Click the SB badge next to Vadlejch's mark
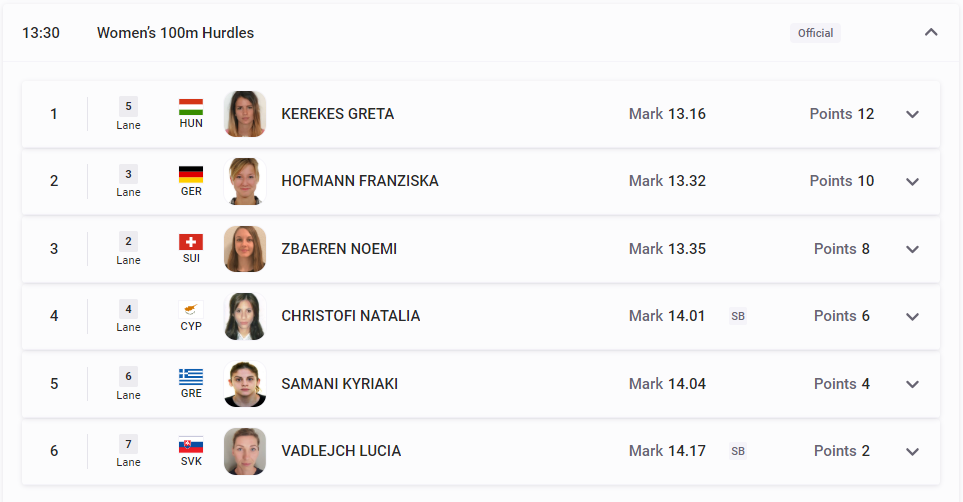This screenshot has width=963, height=502. tap(738, 451)
